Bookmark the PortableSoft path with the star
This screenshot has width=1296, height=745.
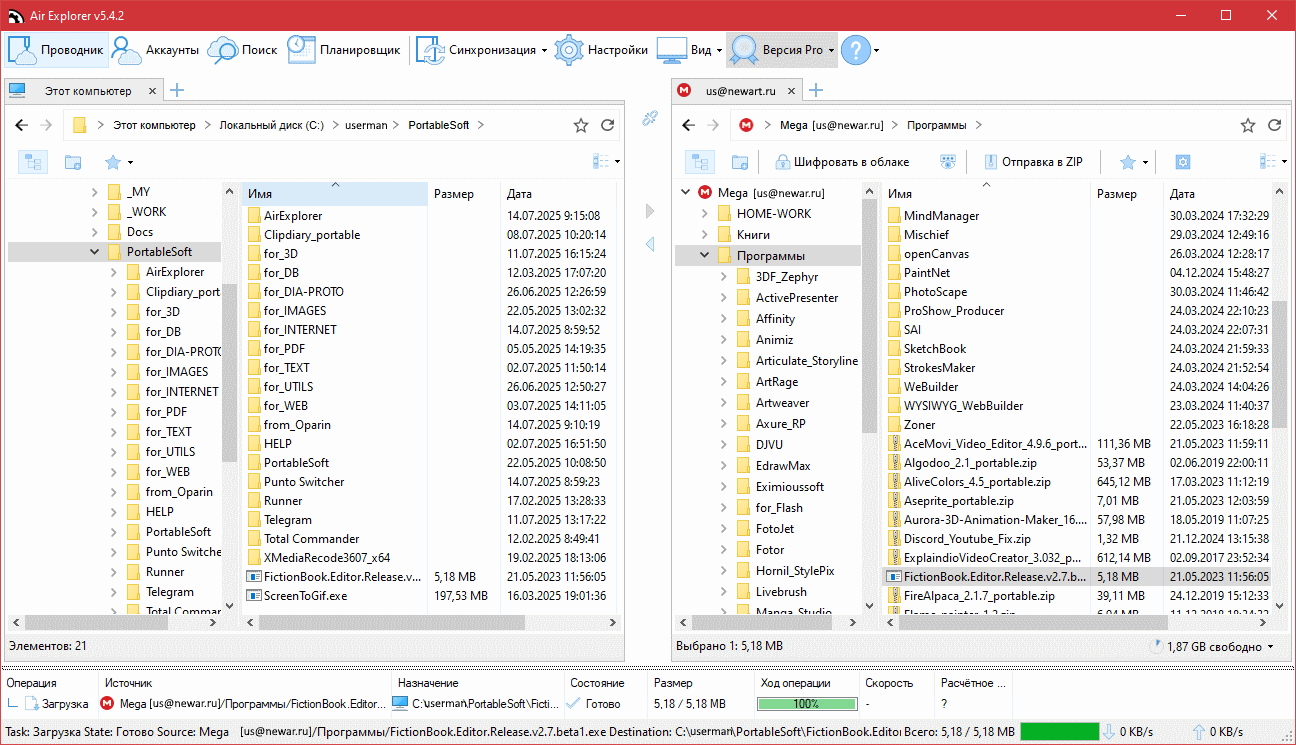pos(581,125)
